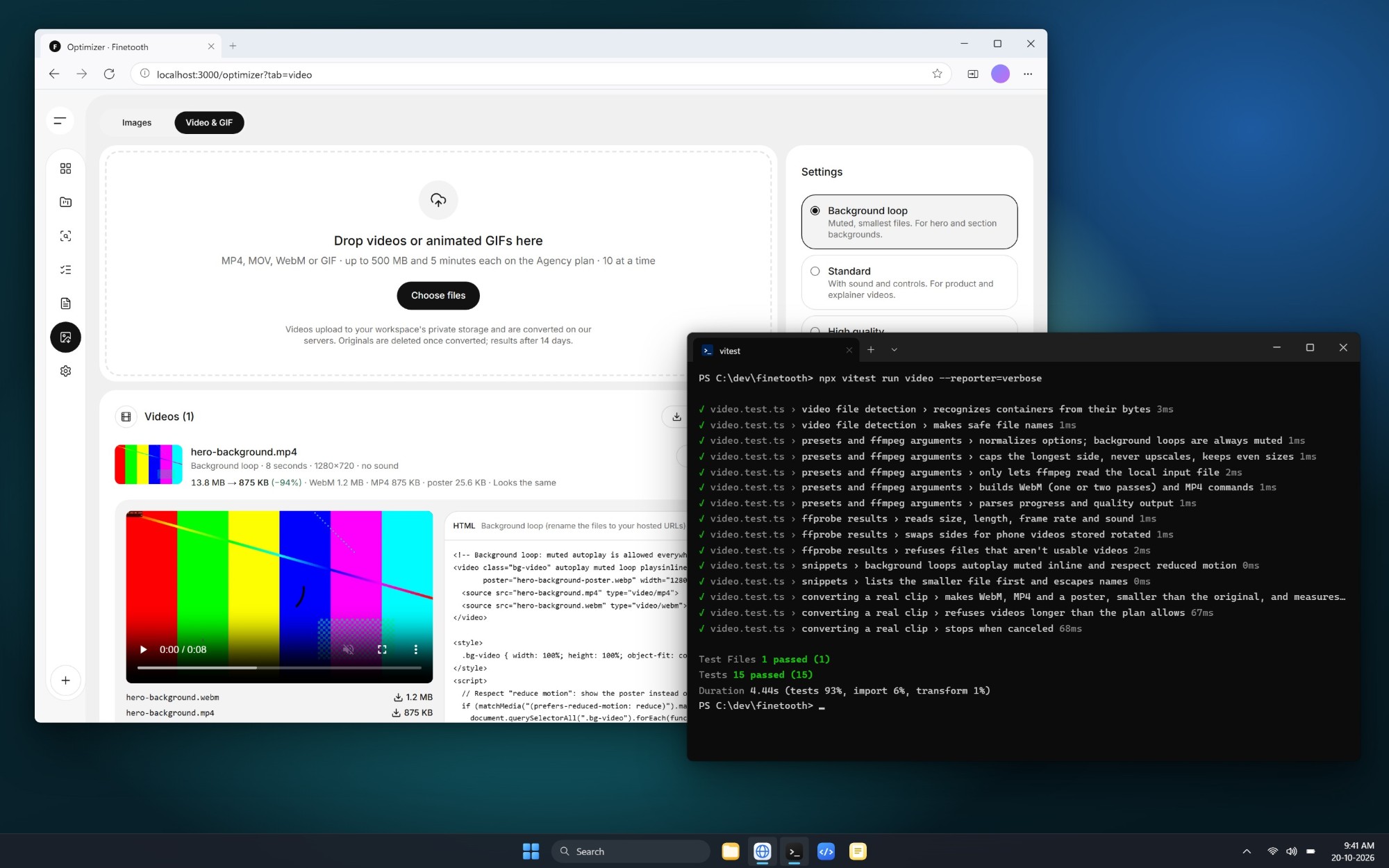Switch to Images tab
The image size is (1389, 868).
point(137,122)
